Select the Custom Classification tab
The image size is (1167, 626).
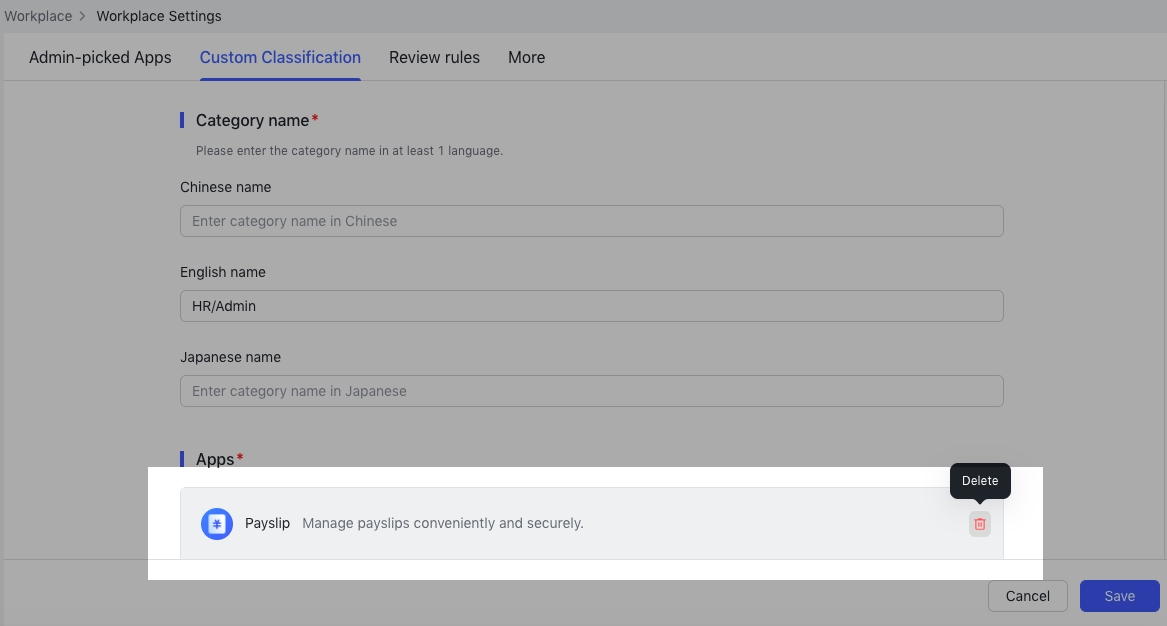[x=280, y=57]
